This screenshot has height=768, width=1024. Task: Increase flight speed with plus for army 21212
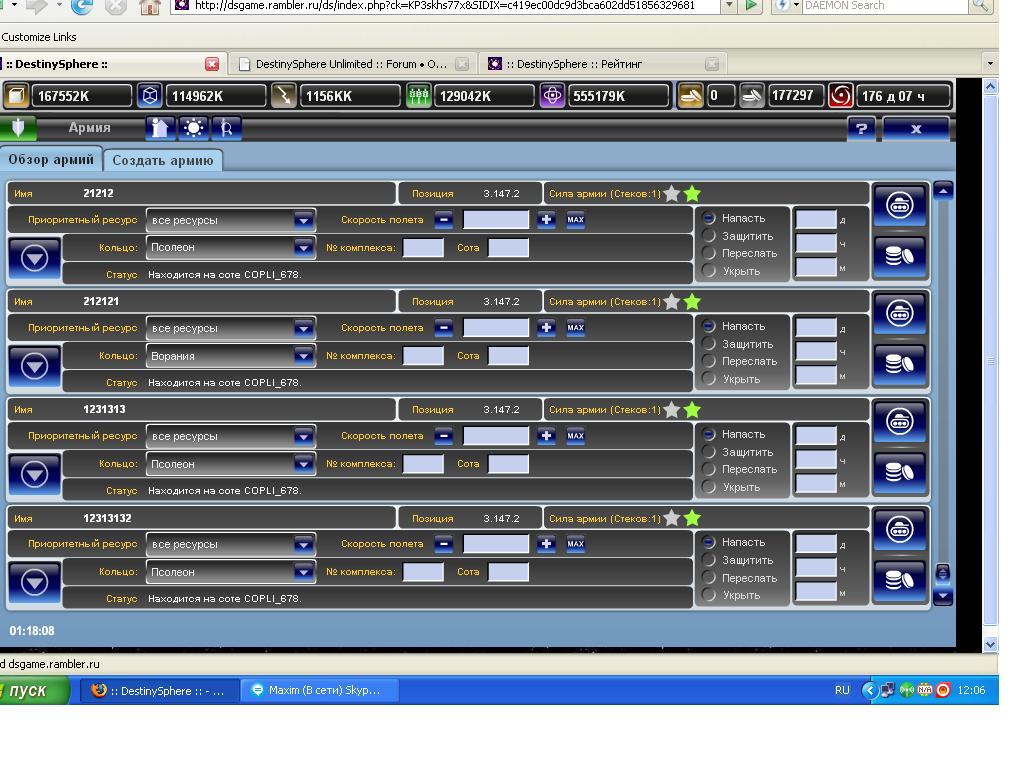click(x=546, y=220)
